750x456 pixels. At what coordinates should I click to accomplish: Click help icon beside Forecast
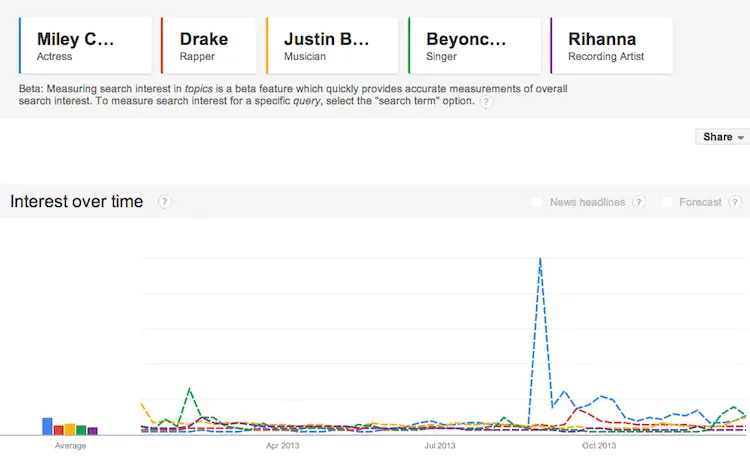(735, 202)
